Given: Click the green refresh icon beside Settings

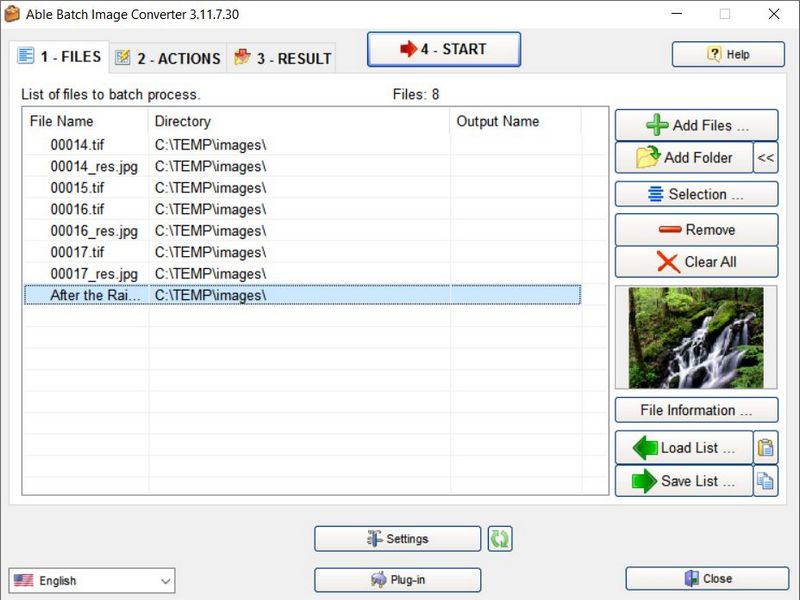Looking at the screenshot, I should click(500, 539).
